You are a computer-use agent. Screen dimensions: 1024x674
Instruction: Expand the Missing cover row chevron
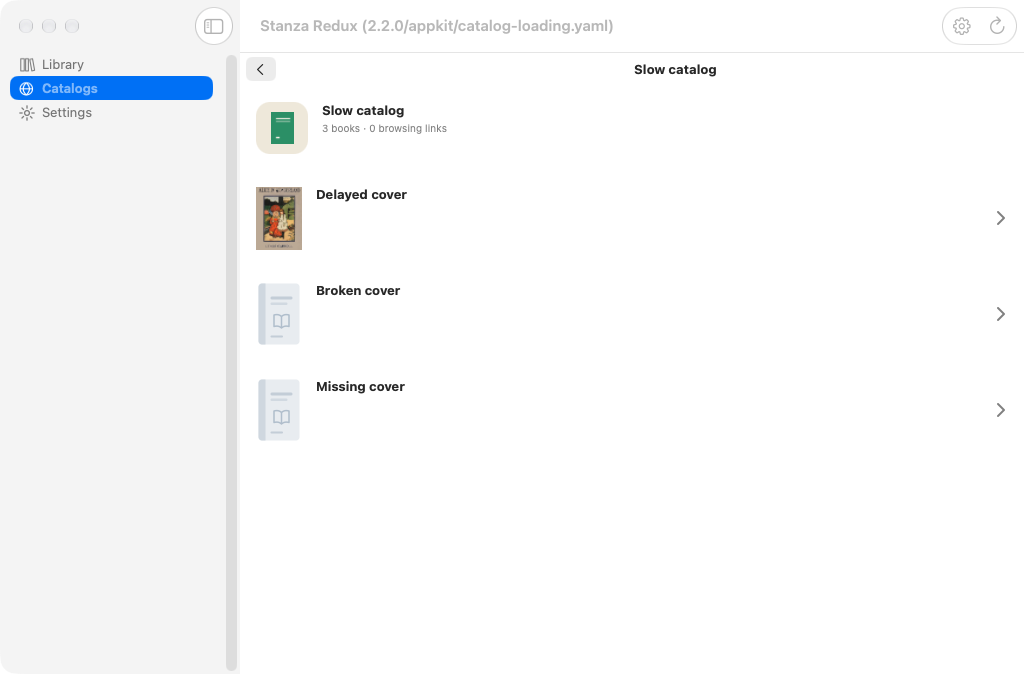[1000, 410]
